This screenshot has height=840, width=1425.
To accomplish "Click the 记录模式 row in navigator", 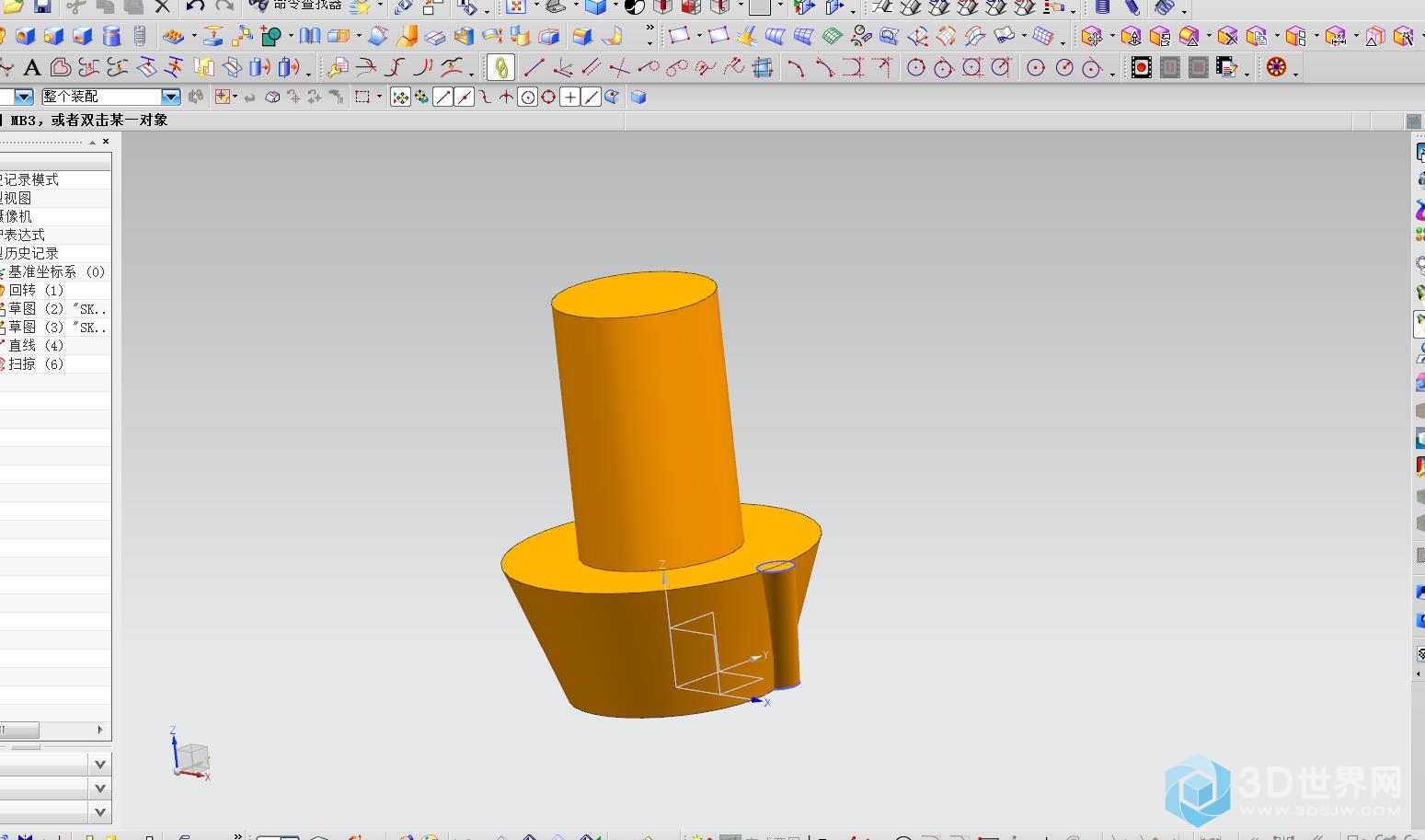I will point(55,179).
